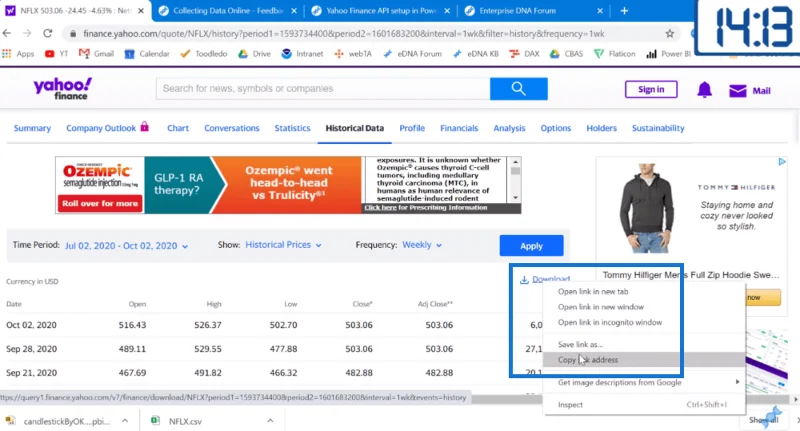Viewport: 800px width, 431px height.
Task: Select the Historical Data tab
Action: point(355,128)
